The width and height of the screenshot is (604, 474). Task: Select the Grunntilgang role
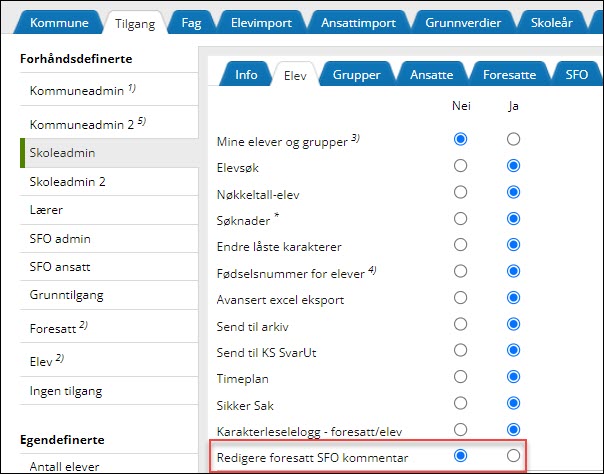pos(65,296)
